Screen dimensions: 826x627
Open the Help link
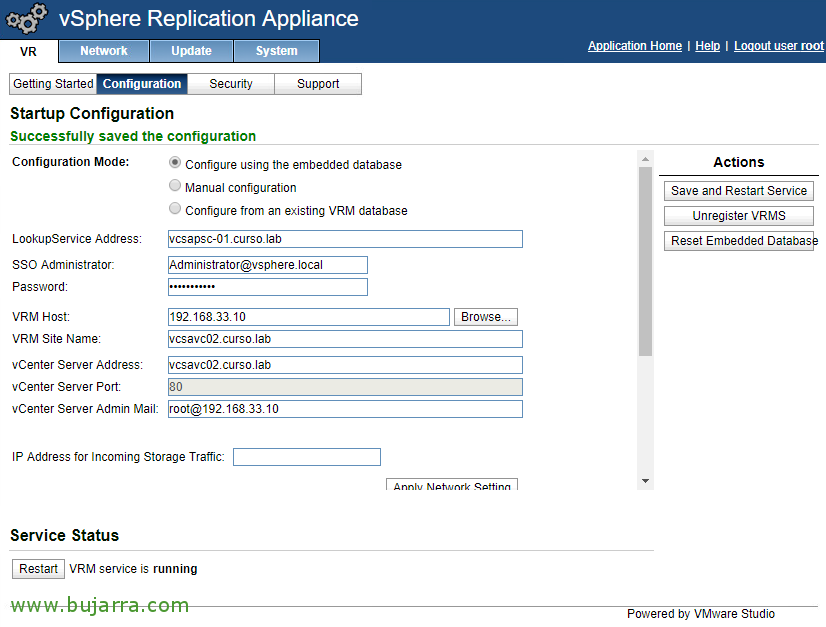click(x=707, y=46)
